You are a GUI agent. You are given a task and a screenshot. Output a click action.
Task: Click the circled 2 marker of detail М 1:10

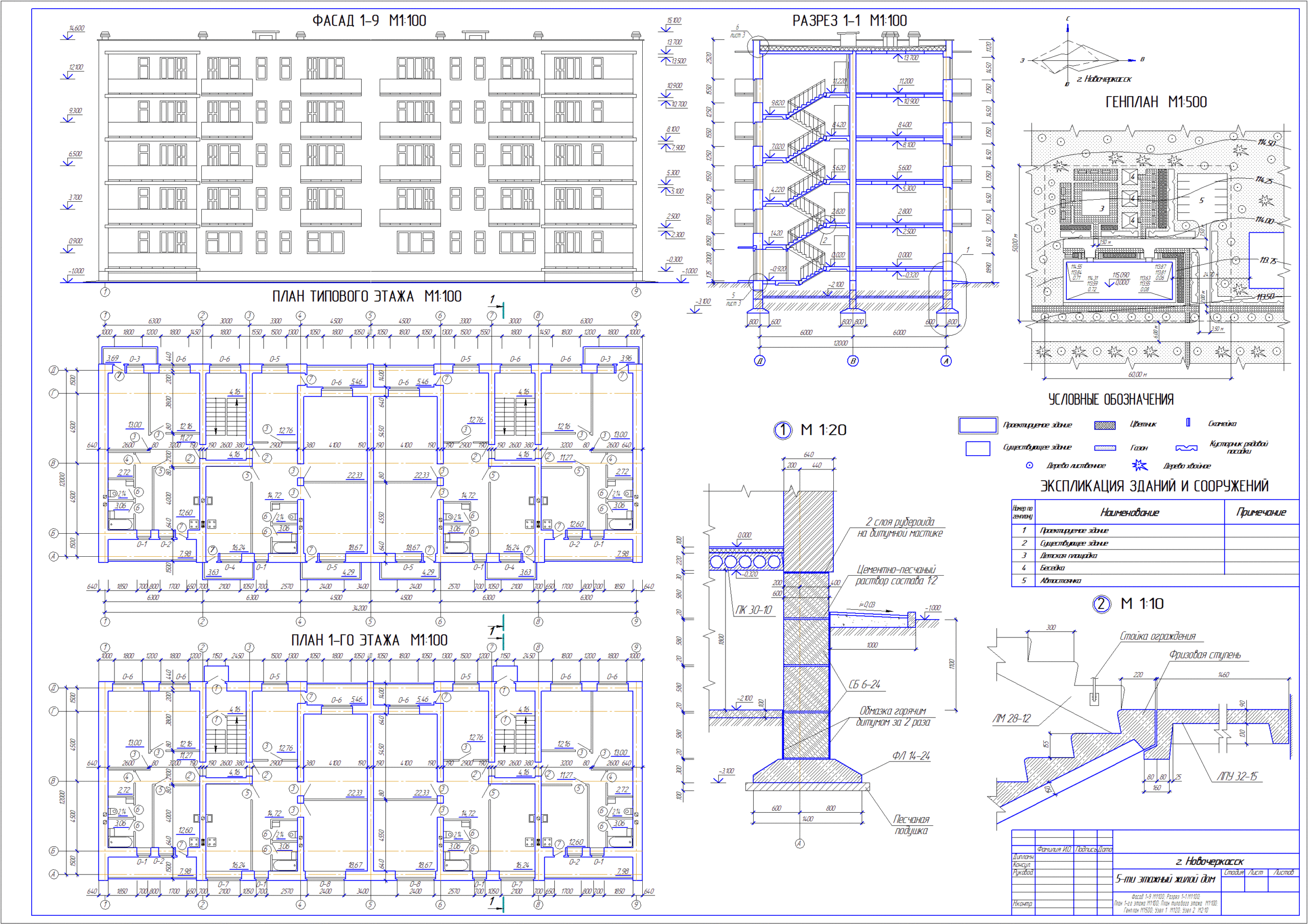pyautogui.click(x=1101, y=604)
